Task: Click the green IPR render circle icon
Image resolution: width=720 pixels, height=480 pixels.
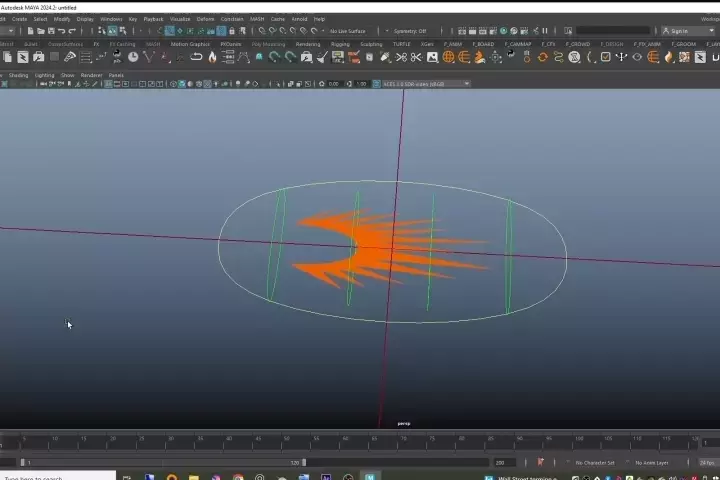Action: (504, 31)
